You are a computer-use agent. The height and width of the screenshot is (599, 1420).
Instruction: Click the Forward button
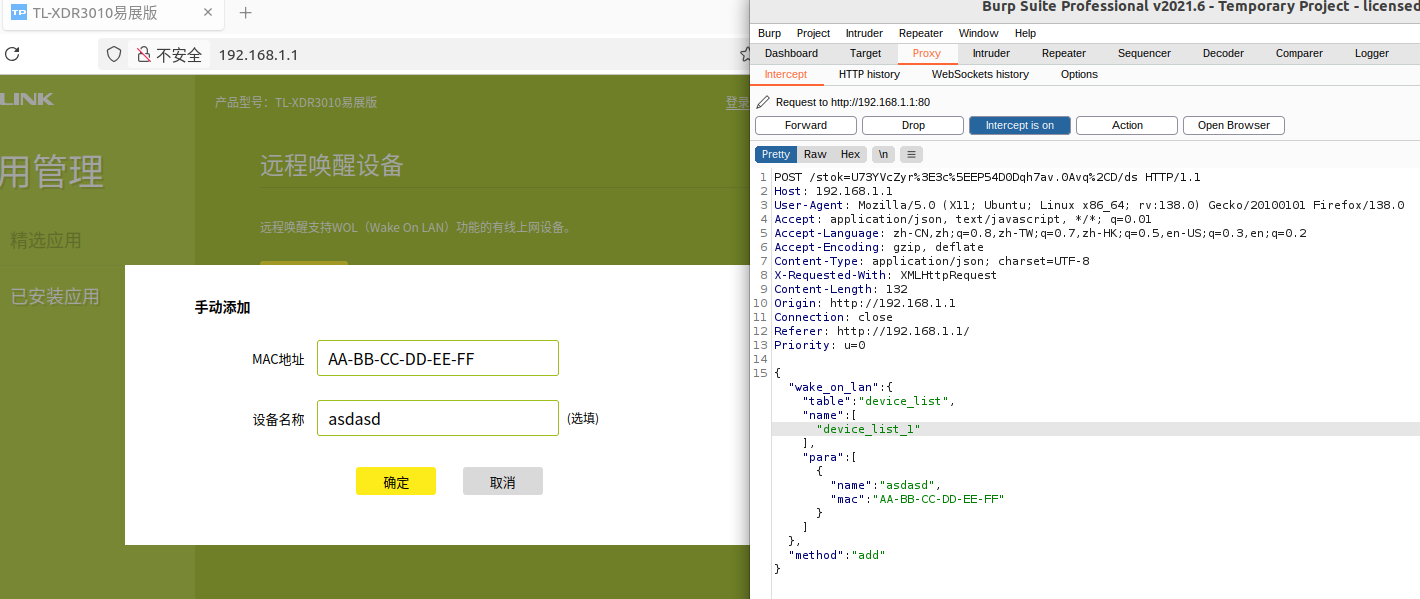coord(806,125)
